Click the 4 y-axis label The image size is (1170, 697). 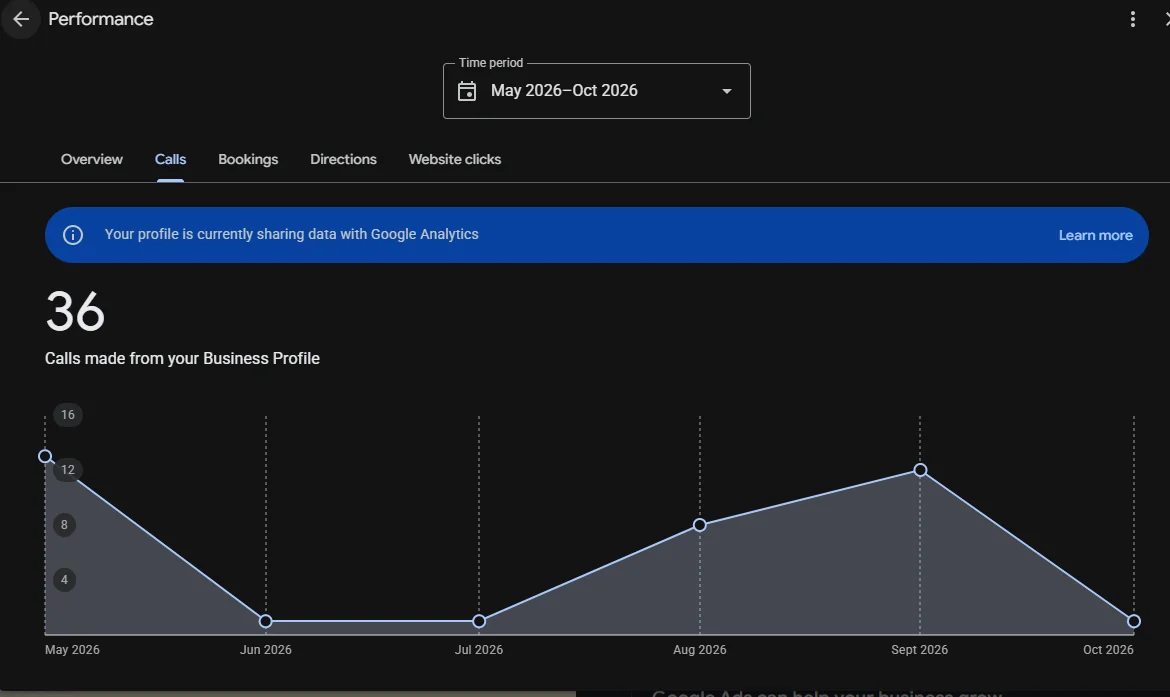point(64,580)
